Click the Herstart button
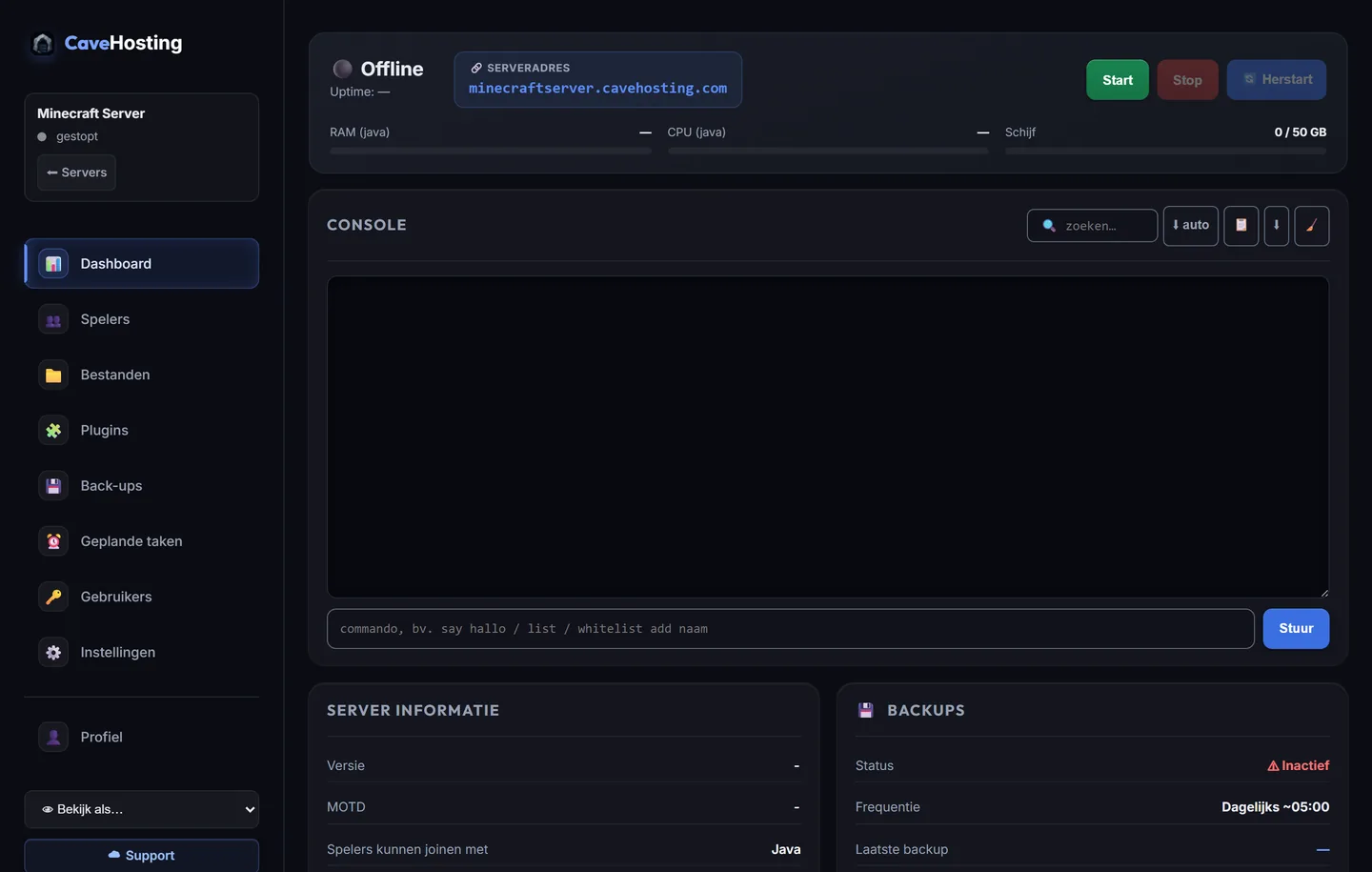1372x872 pixels. tap(1277, 79)
